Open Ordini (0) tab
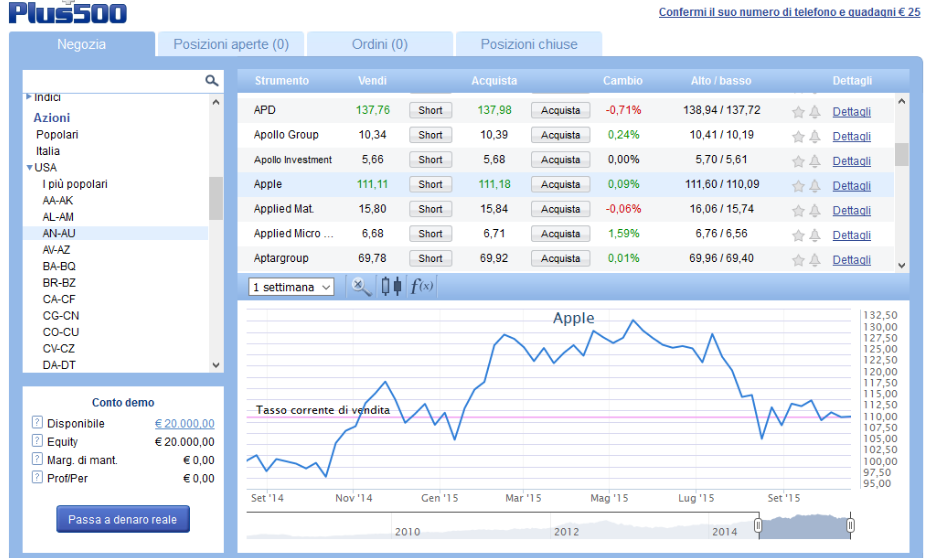Screen dimensions: 927x558 click(x=380, y=44)
